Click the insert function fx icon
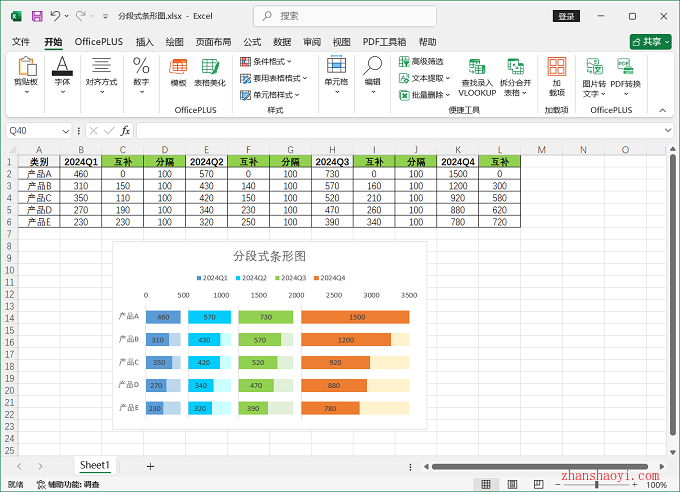 coord(125,131)
